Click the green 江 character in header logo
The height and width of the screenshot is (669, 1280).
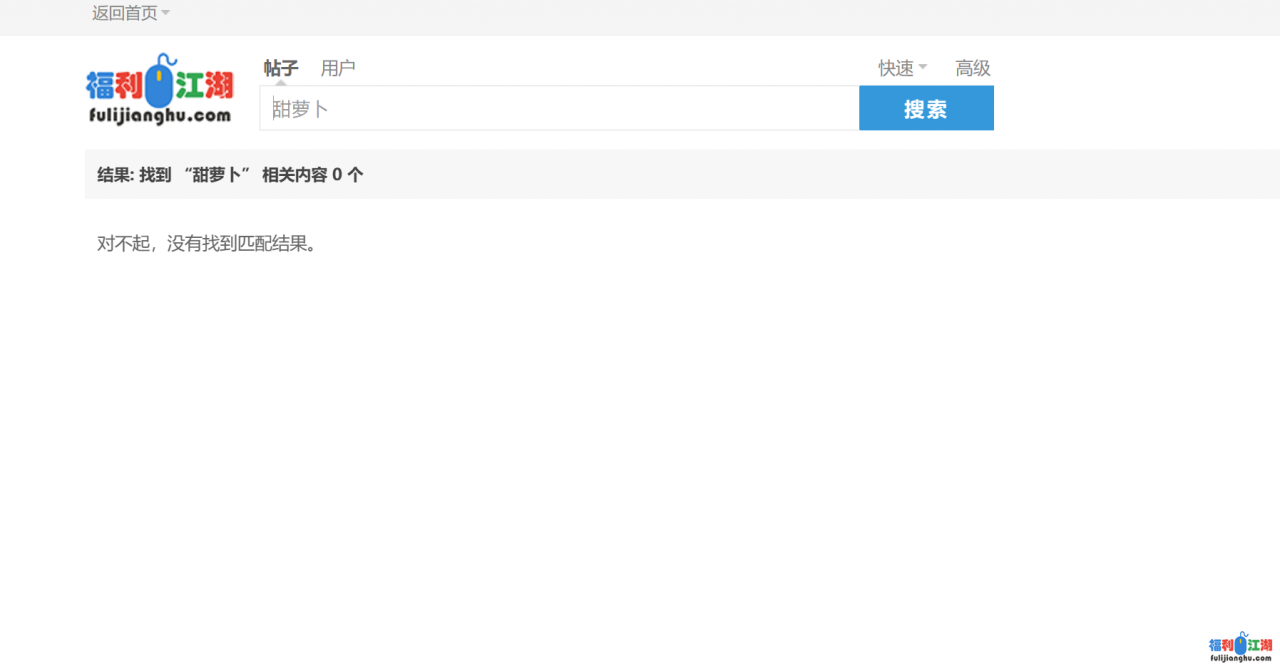tap(190, 86)
